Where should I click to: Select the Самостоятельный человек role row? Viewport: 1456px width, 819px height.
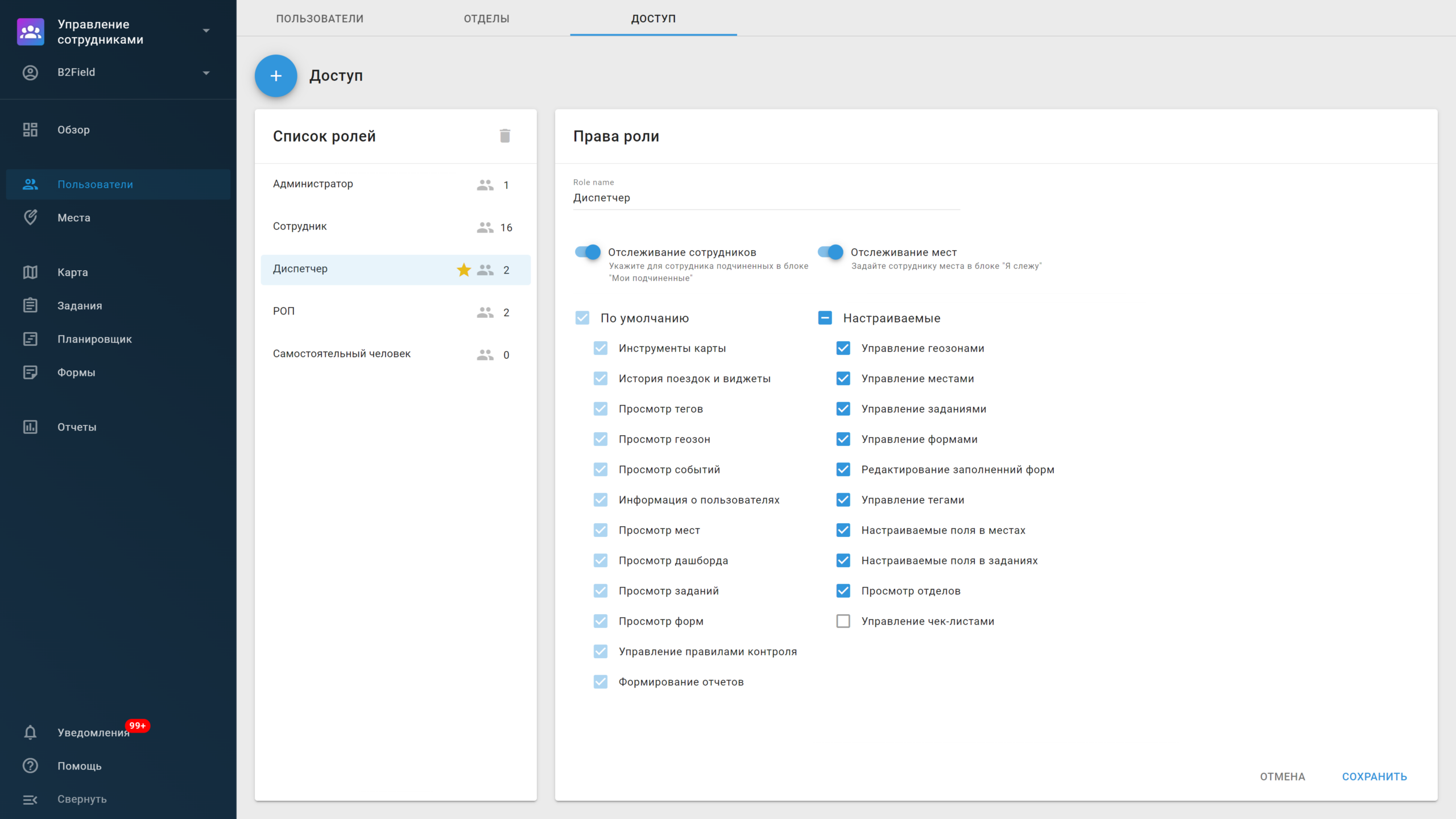[395, 354]
